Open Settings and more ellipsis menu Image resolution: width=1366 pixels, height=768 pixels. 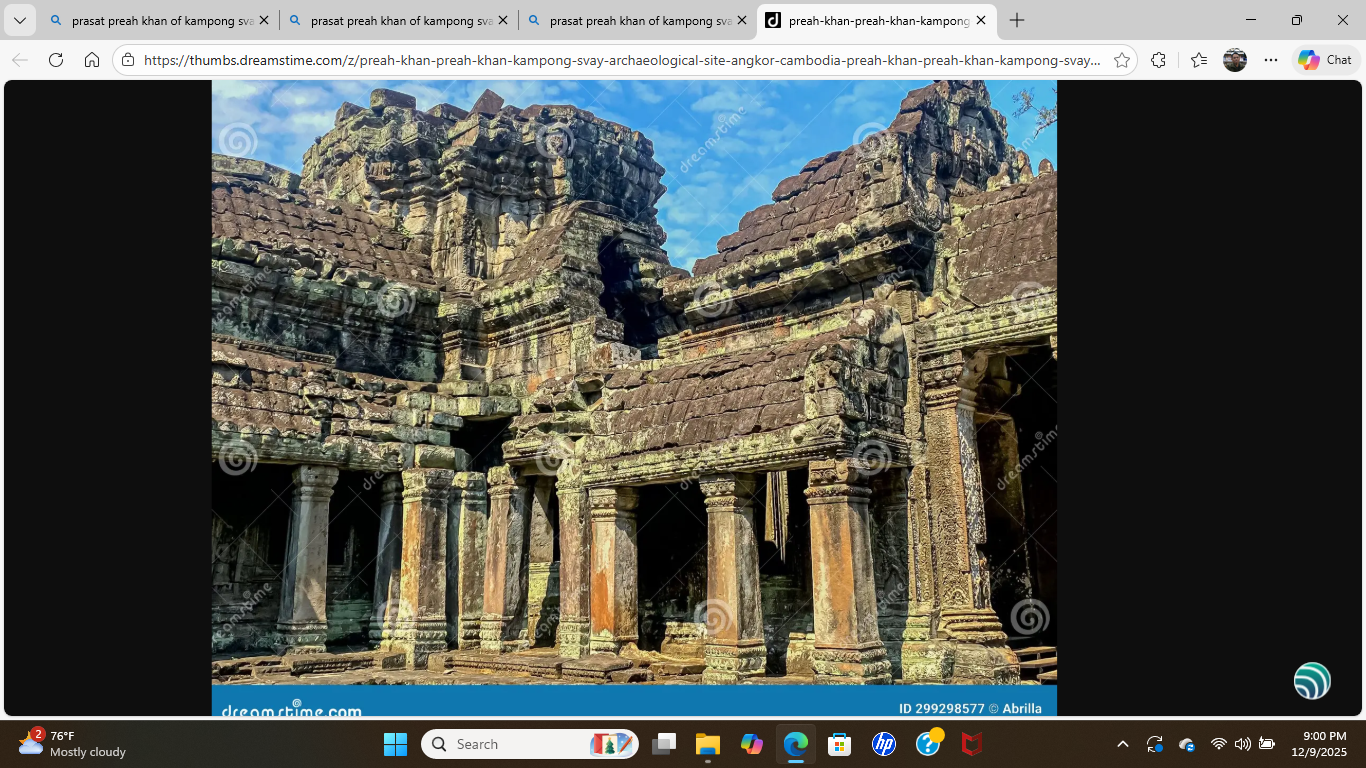[1271, 60]
